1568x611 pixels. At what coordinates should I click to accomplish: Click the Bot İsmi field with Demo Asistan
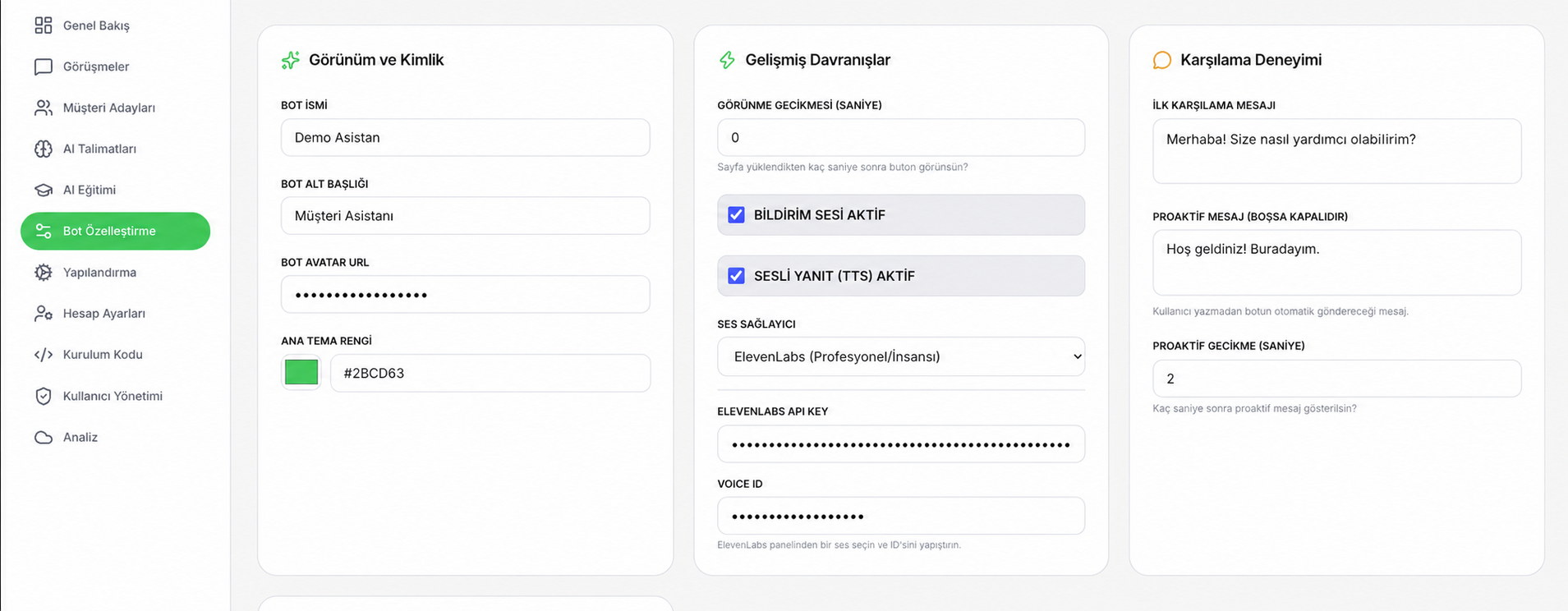(x=466, y=137)
